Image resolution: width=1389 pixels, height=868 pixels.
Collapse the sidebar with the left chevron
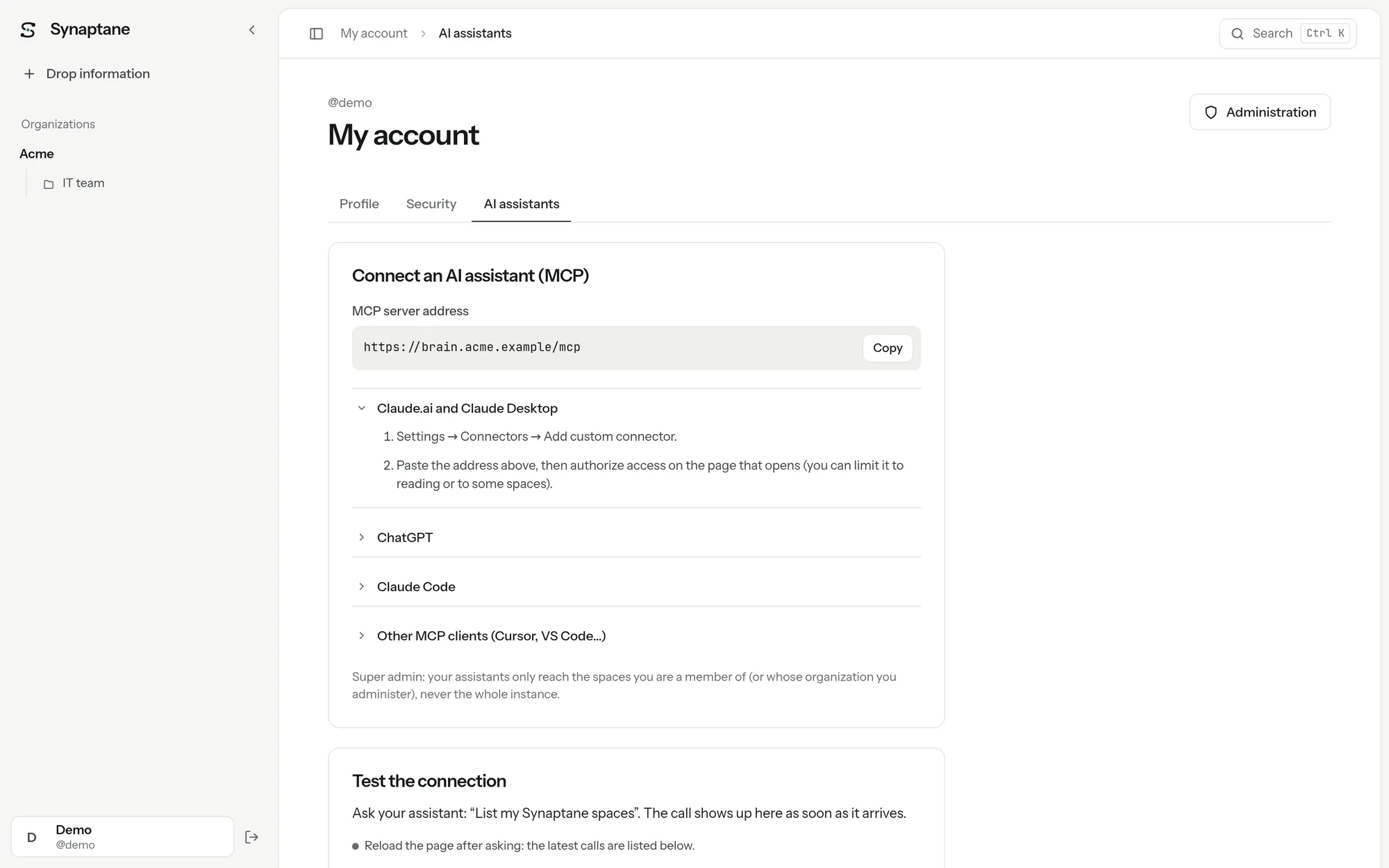click(252, 30)
